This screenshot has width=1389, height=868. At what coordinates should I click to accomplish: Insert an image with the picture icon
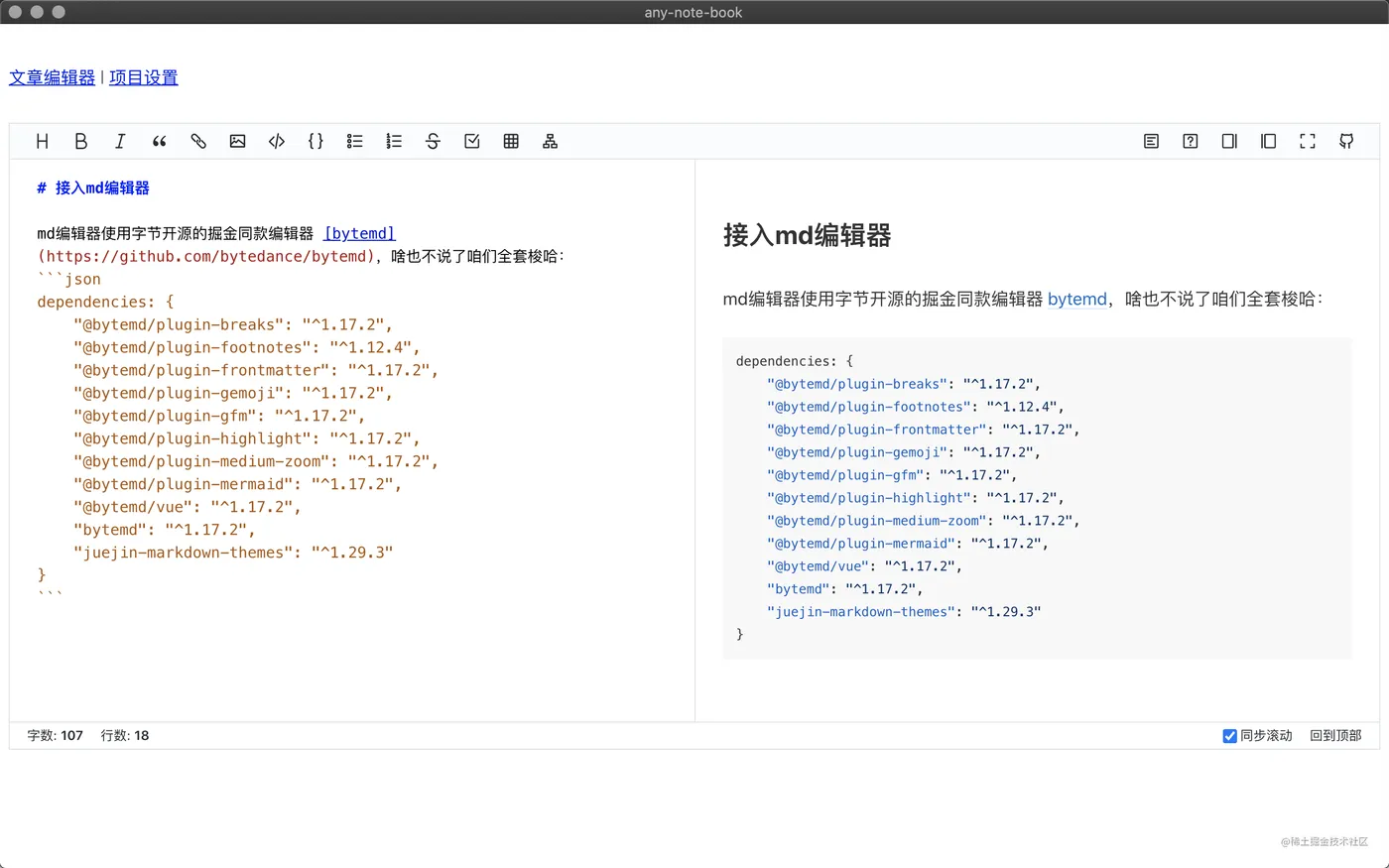coord(237,141)
